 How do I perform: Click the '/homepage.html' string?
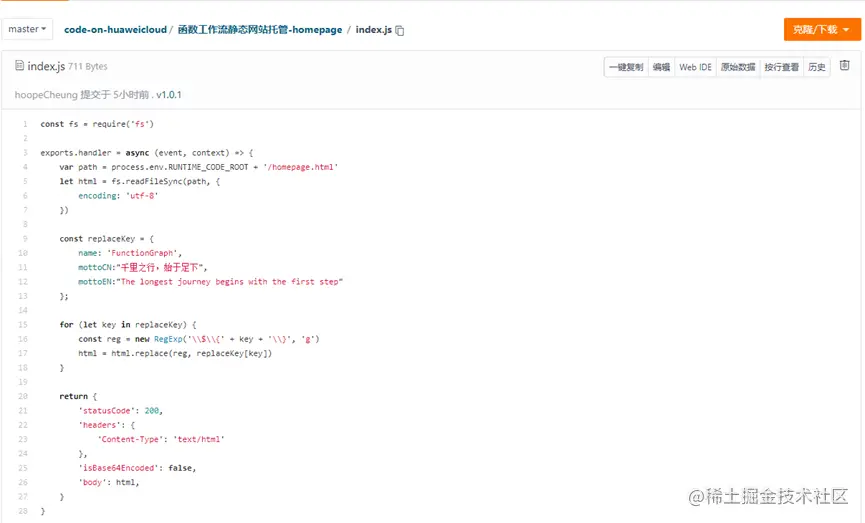(x=301, y=167)
